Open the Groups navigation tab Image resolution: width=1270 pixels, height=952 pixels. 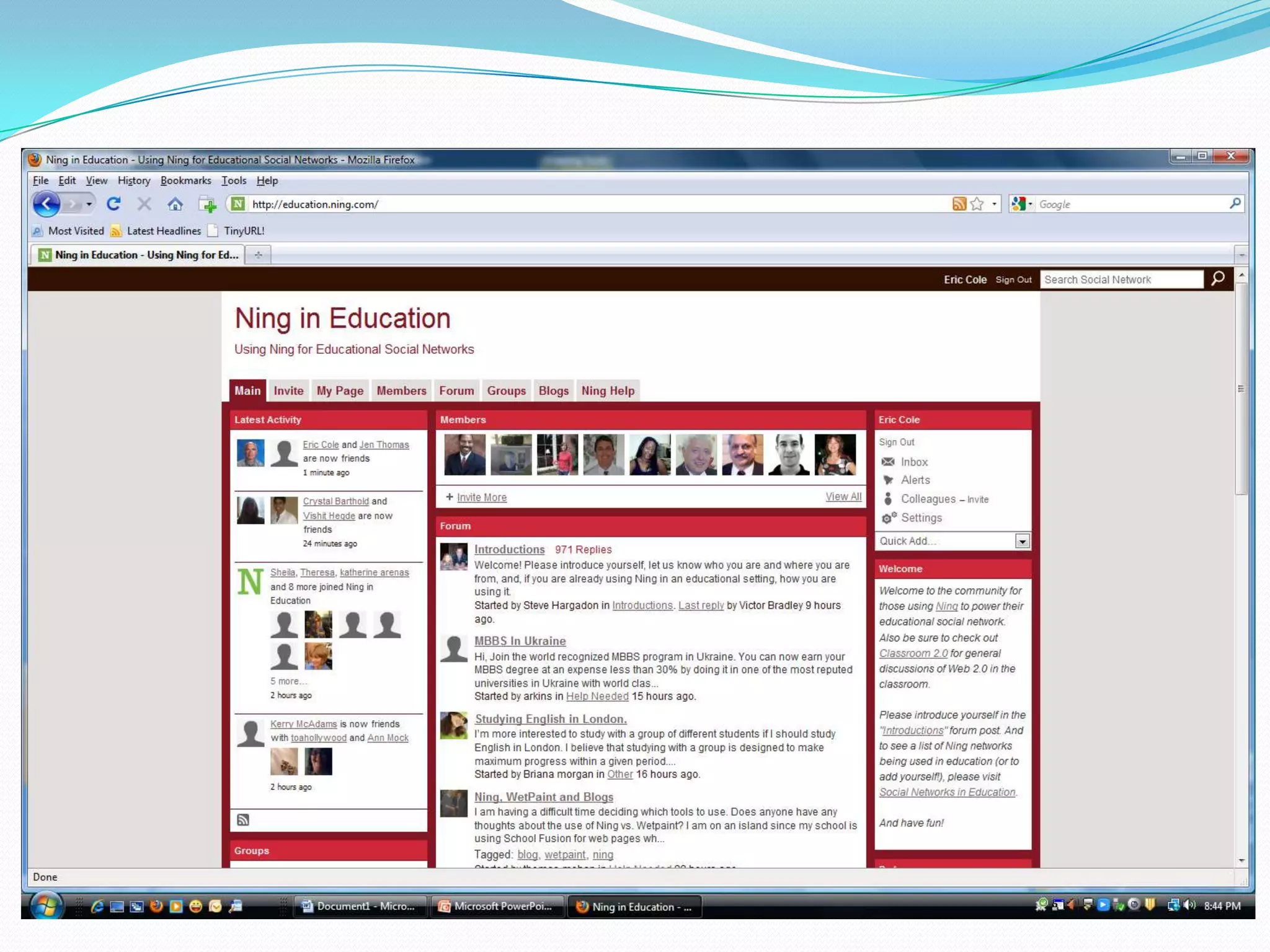tap(506, 390)
